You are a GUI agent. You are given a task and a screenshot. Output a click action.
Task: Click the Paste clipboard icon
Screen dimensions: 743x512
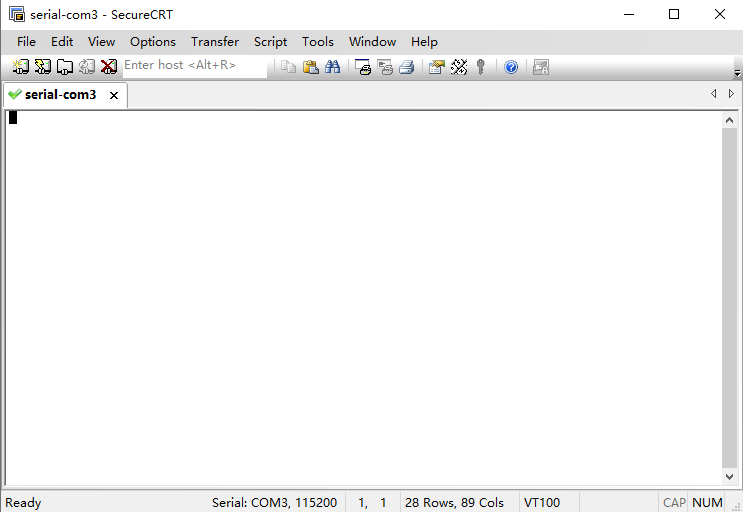point(311,67)
